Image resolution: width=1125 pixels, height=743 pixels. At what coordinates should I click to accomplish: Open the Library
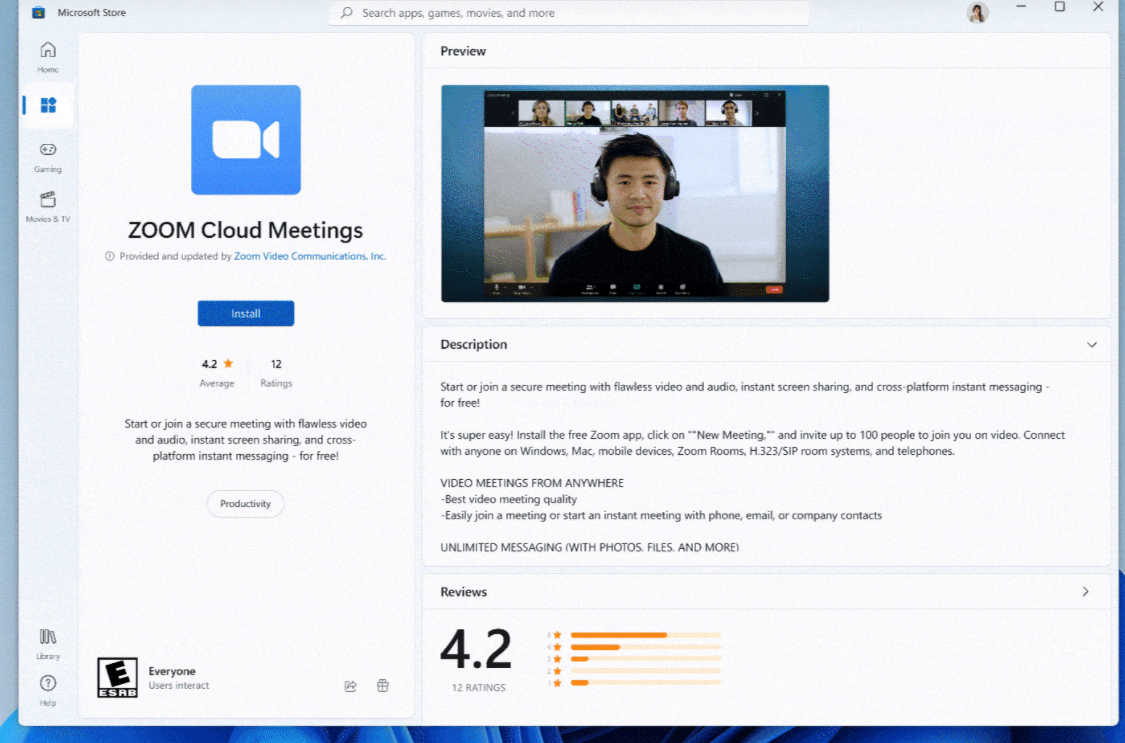(48, 643)
